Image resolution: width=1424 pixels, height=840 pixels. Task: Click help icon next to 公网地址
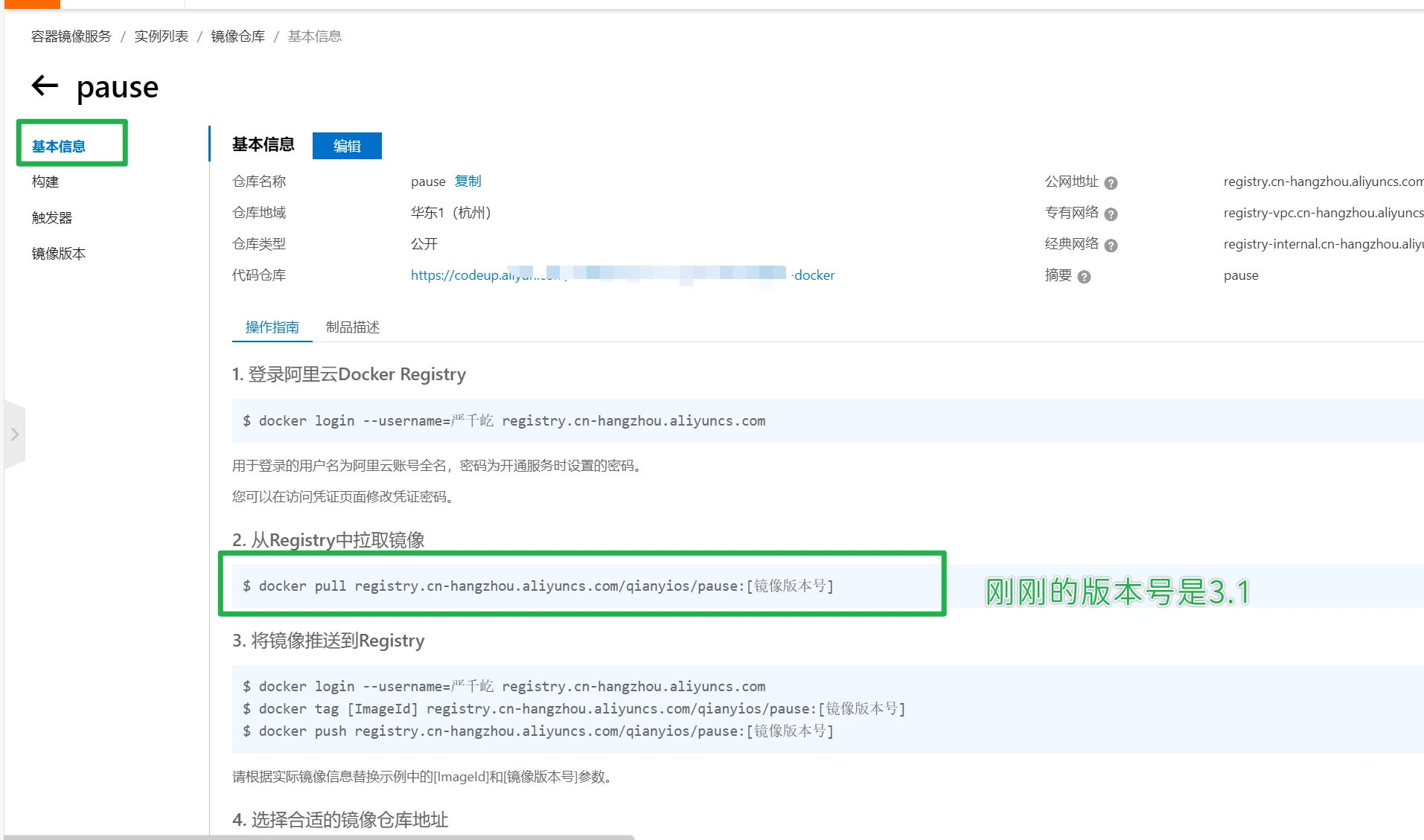[1111, 183]
